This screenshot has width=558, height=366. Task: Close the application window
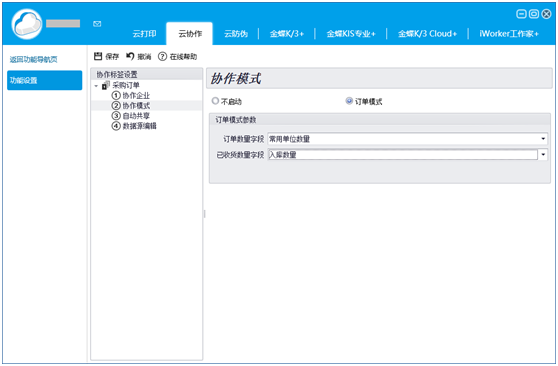point(546,14)
